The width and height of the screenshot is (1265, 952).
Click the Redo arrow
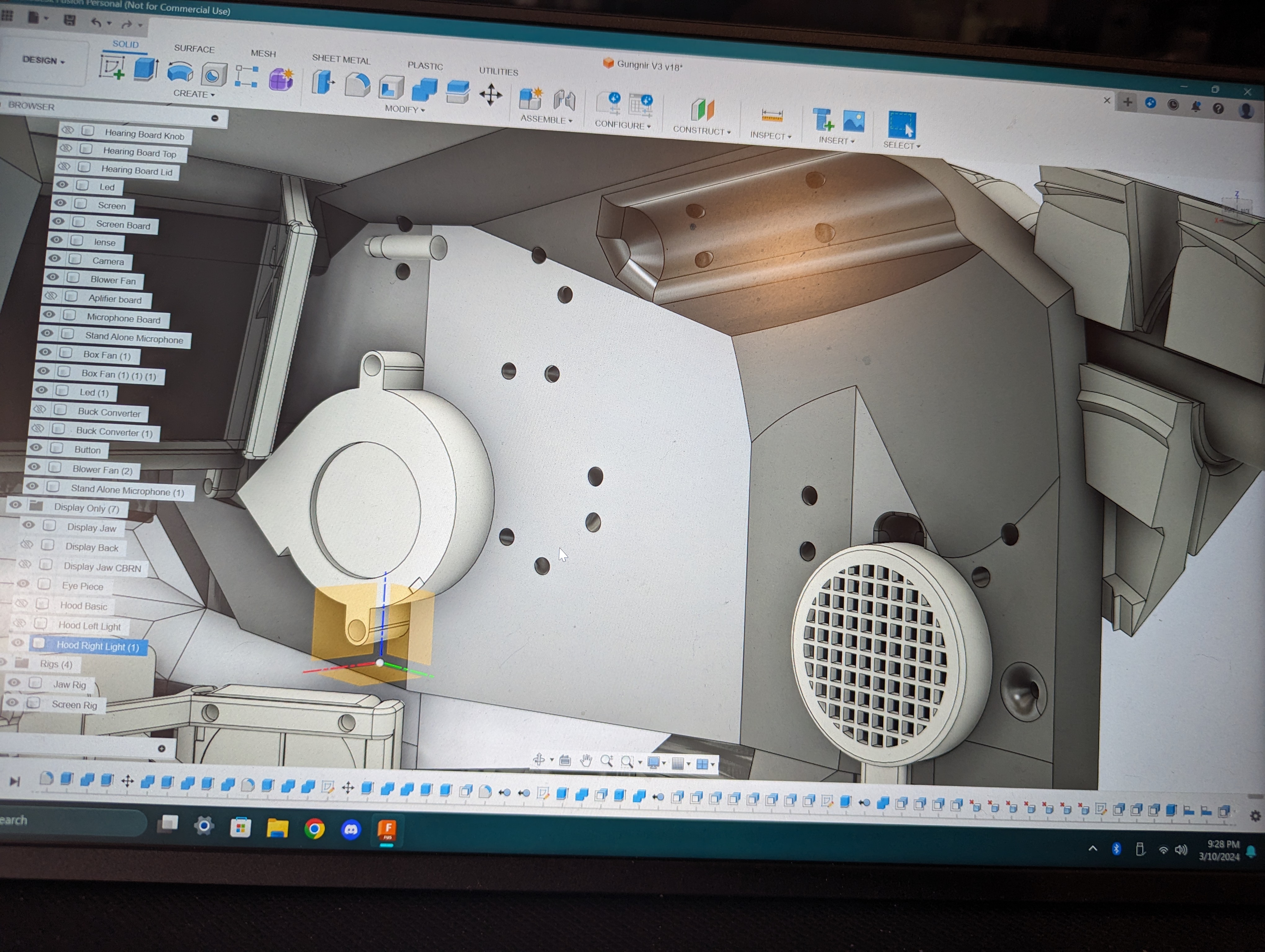click(x=126, y=24)
